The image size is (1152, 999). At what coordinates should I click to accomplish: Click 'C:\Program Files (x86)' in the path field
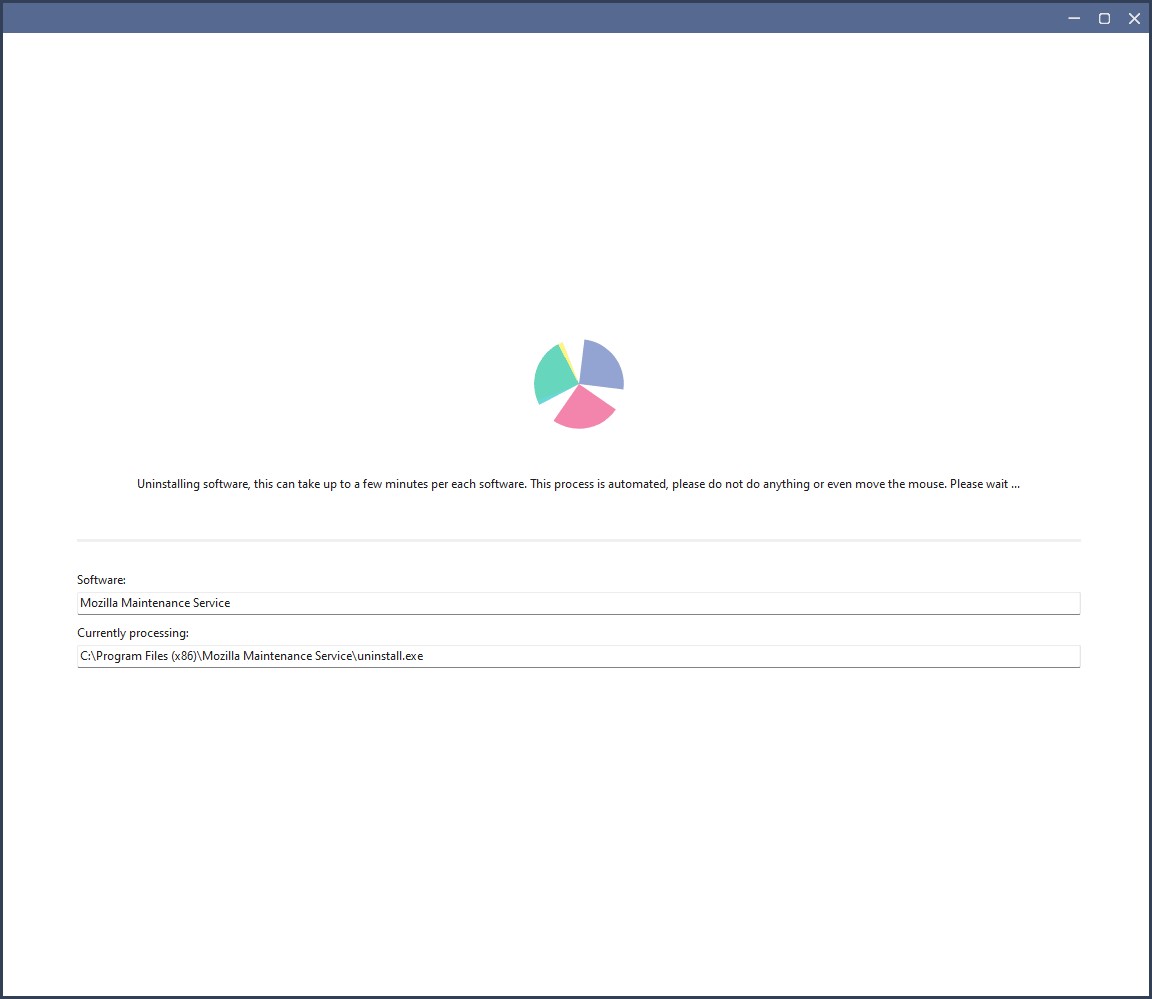(x=138, y=656)
